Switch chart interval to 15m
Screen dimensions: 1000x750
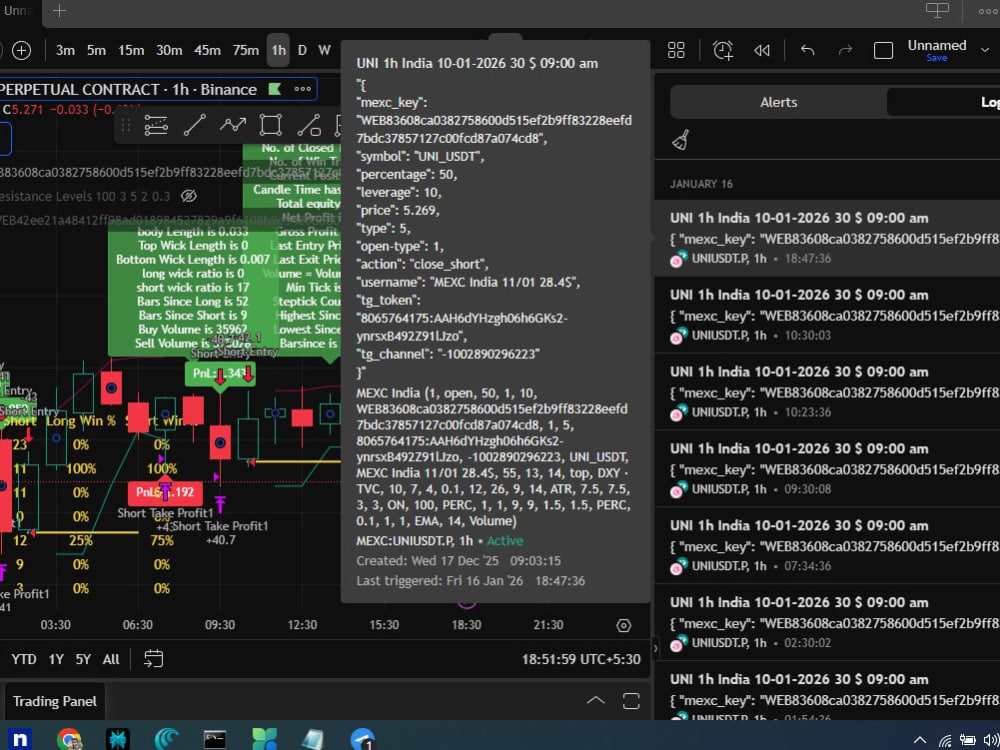[131, 50]
